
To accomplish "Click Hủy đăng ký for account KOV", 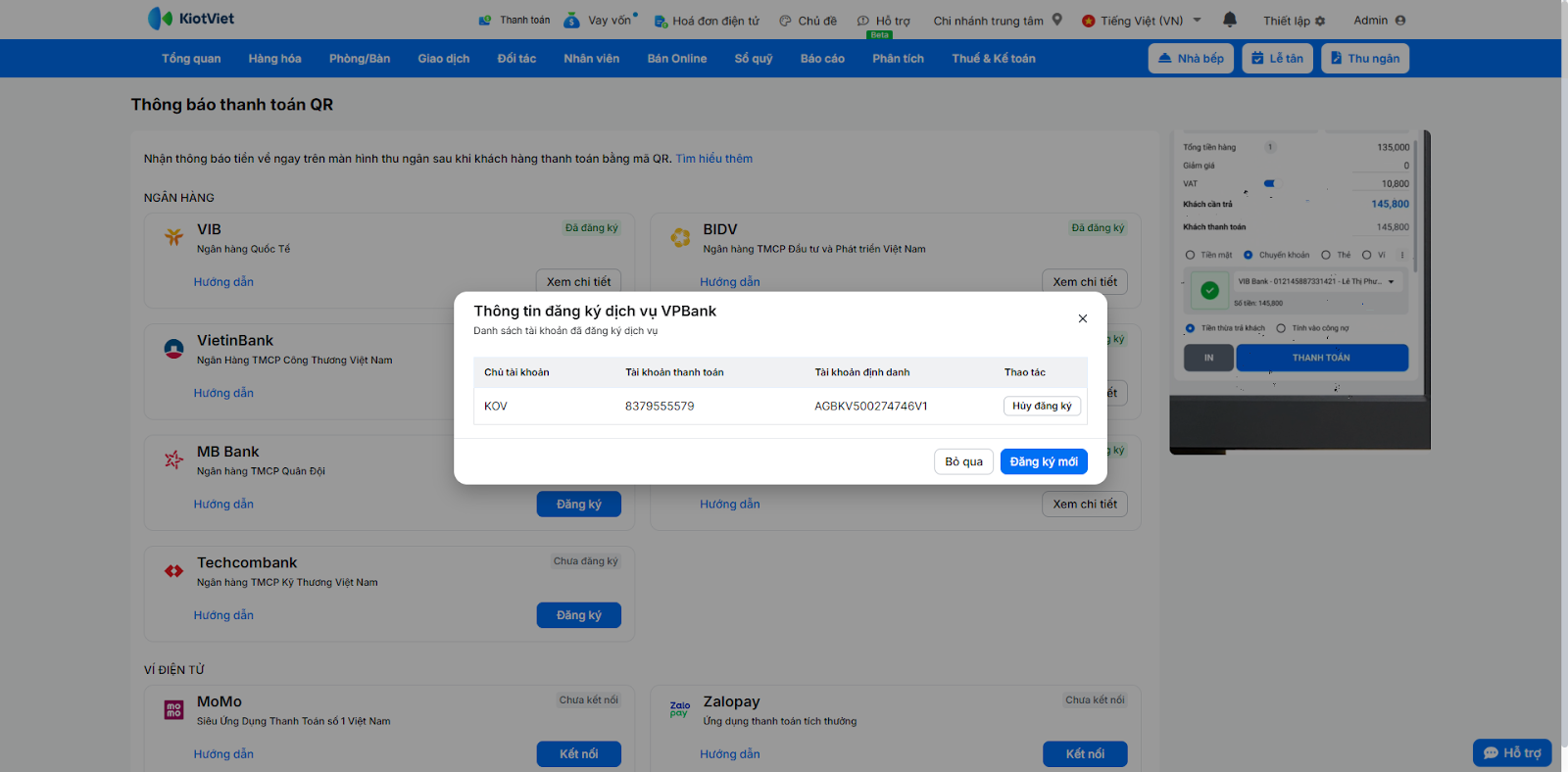I will (x=1042, y=406).
